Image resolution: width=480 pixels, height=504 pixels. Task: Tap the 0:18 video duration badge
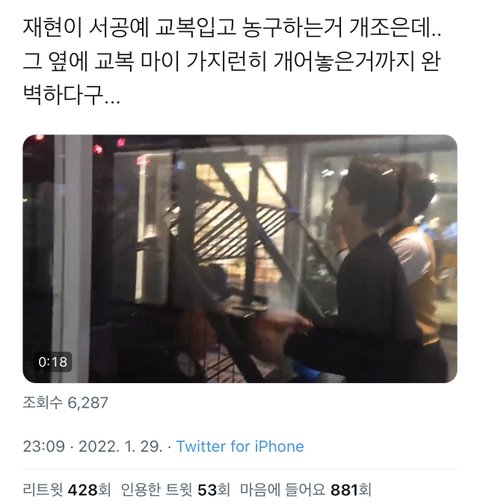(53, 362)
